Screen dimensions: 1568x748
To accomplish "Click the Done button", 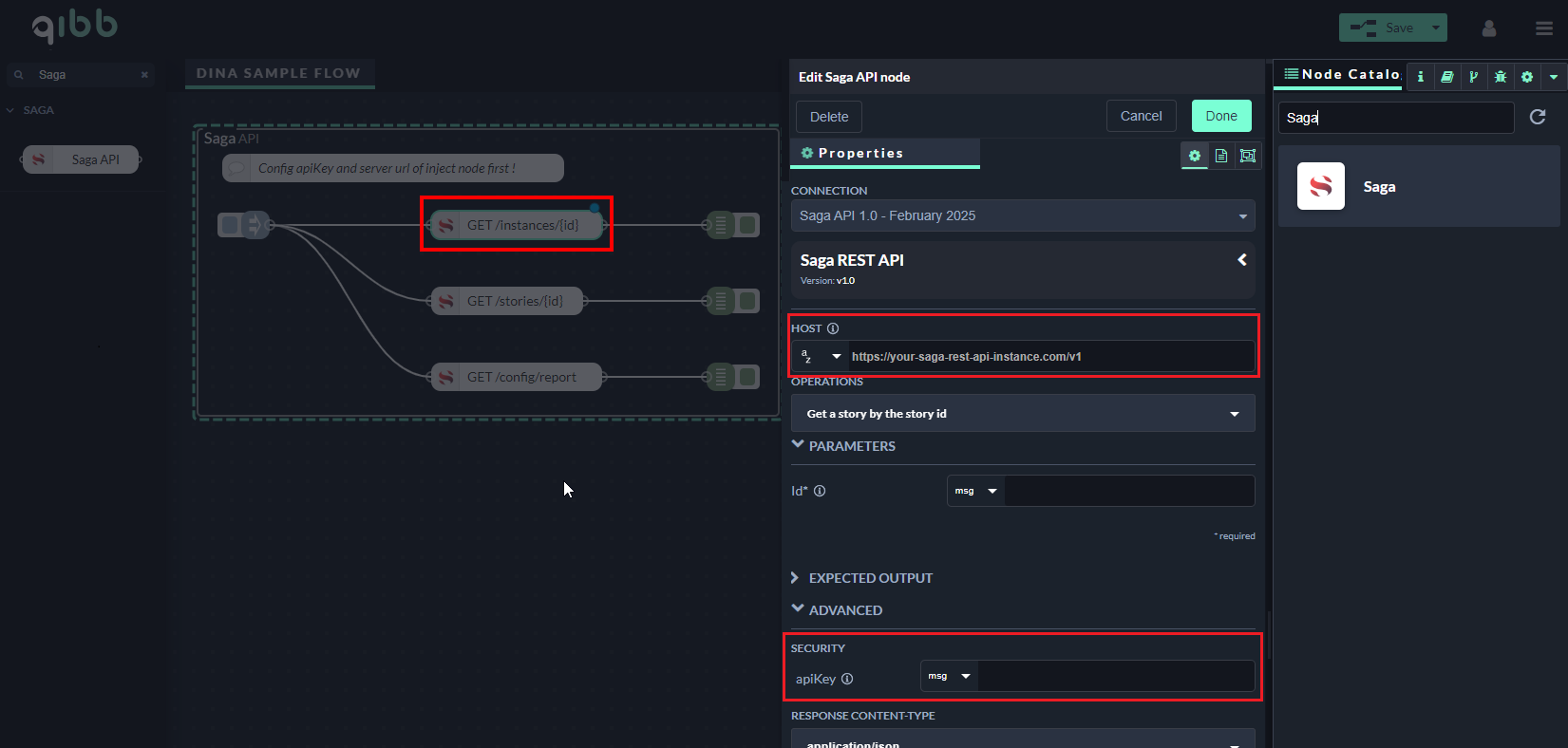I will pyautogui.click(x=1220, y=116).
